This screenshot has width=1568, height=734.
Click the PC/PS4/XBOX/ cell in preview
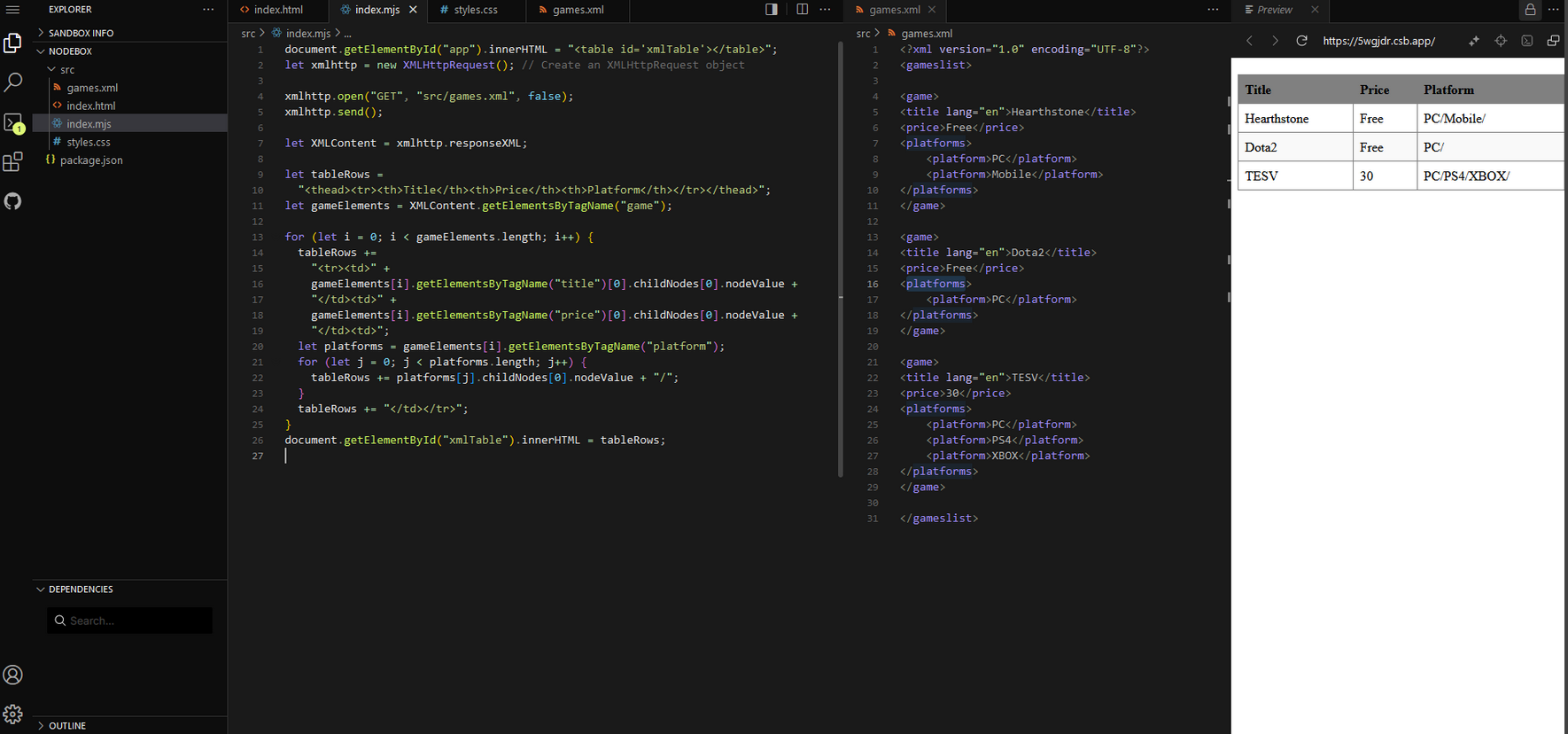point(1490,176)
